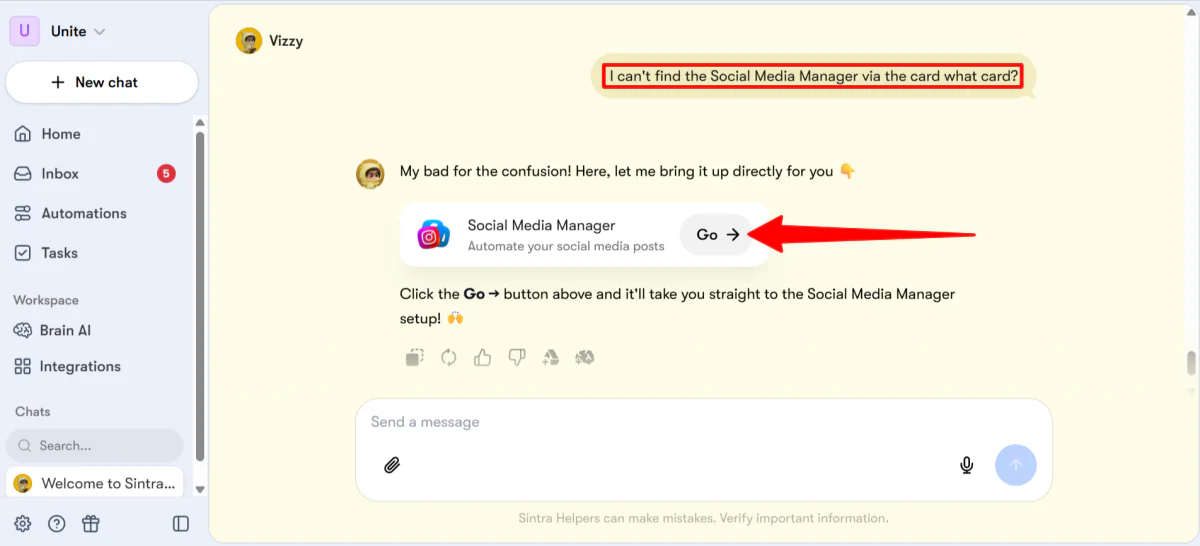Collapse the sidebar panel icon
Screen dimensions: 1200x546
181,523
